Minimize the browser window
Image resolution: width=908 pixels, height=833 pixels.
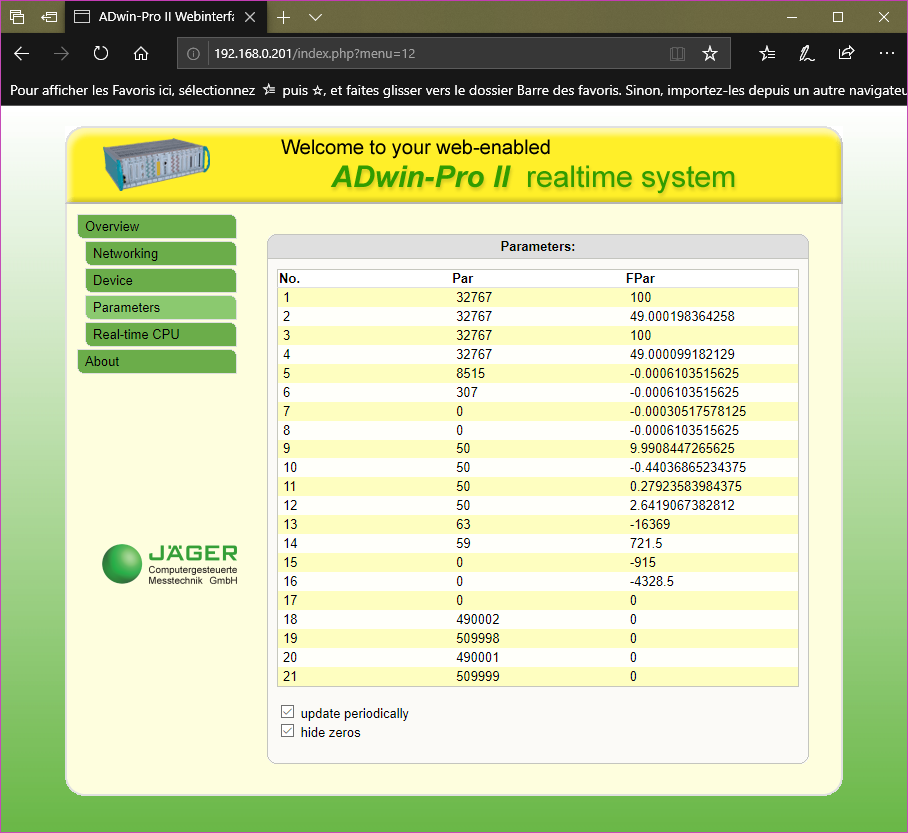792,17
